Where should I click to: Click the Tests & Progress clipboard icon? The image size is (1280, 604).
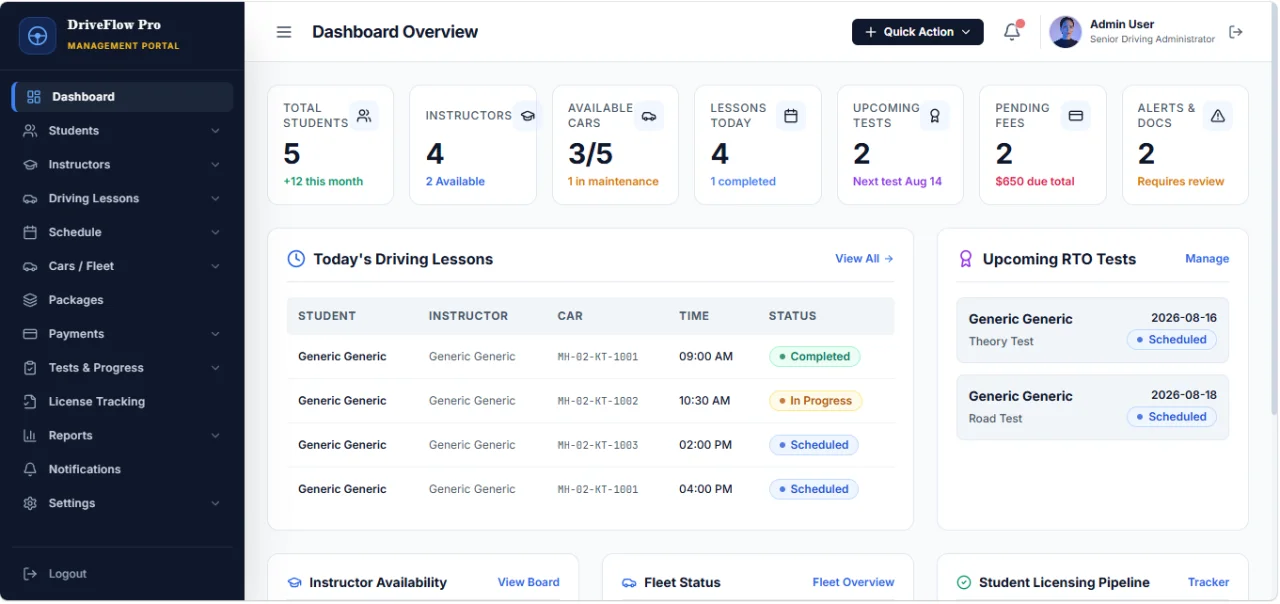click(30, 368)
